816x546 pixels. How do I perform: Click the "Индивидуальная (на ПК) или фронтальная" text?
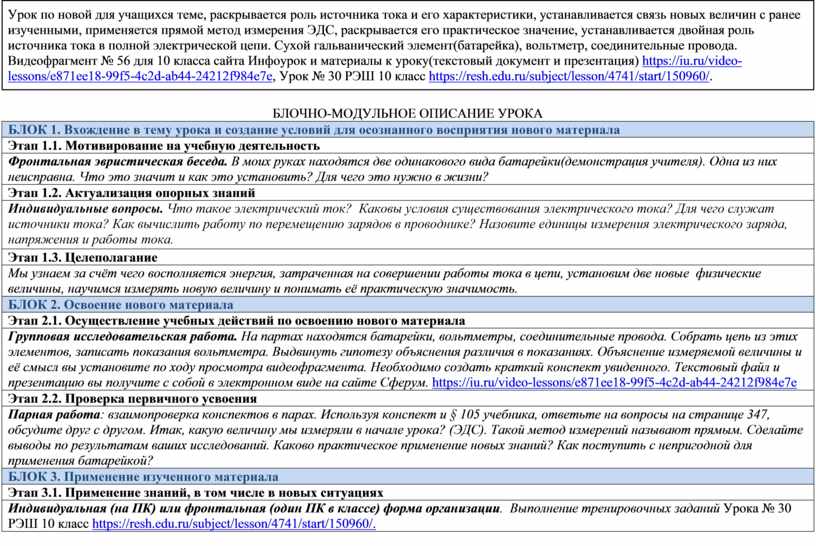(x=180, y=508)
